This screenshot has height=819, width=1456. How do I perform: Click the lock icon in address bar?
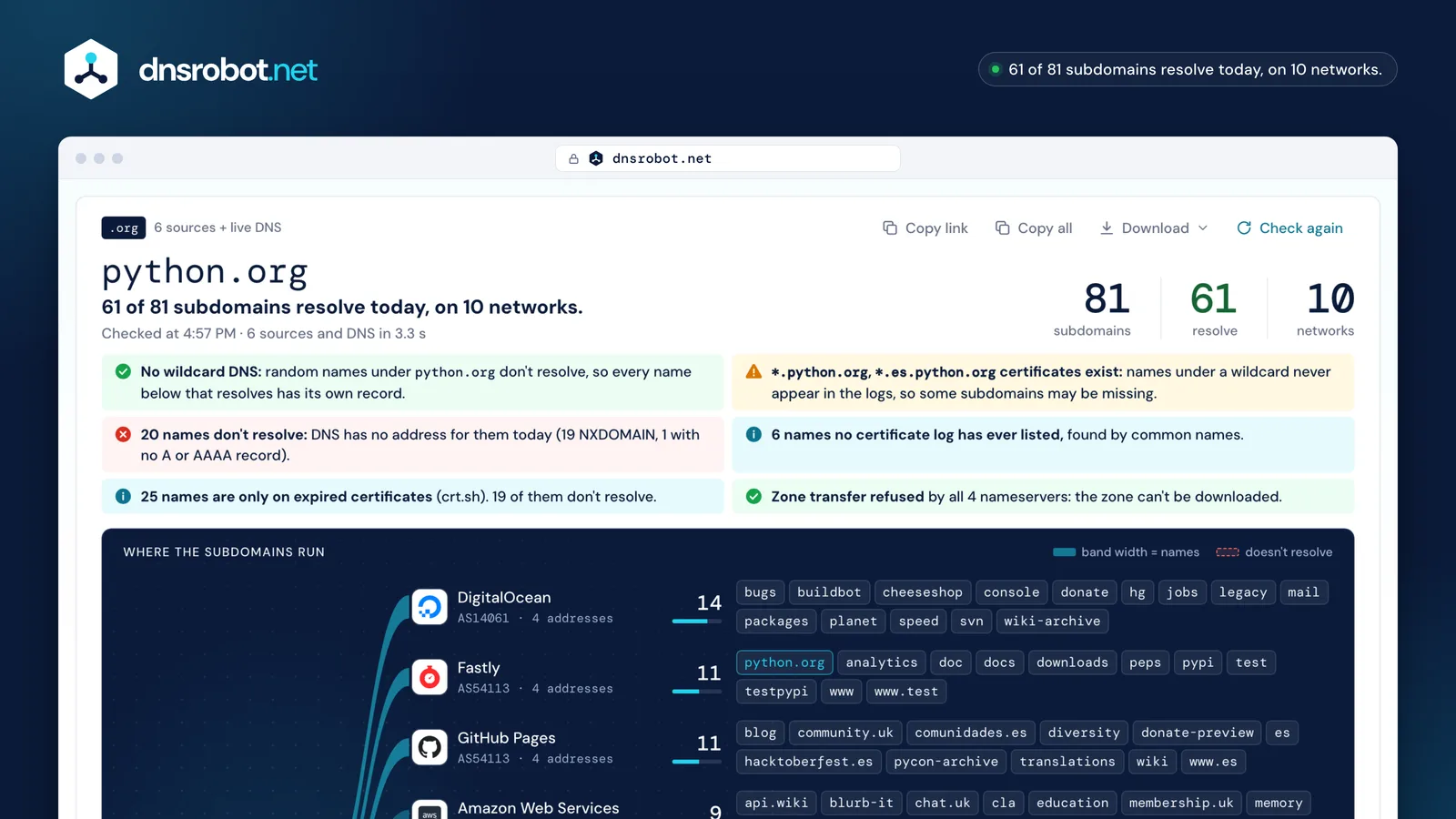[x=573, y=158]
